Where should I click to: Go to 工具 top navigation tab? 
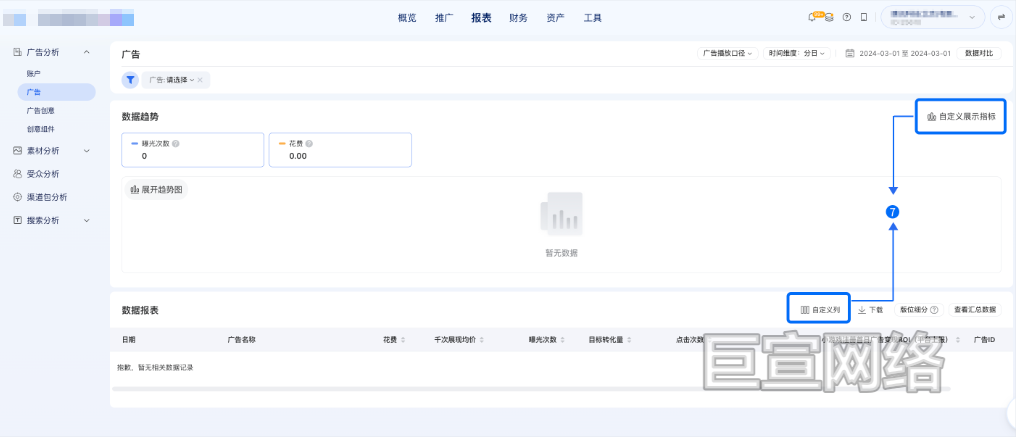pyautogui.click(x=593, y=18)
